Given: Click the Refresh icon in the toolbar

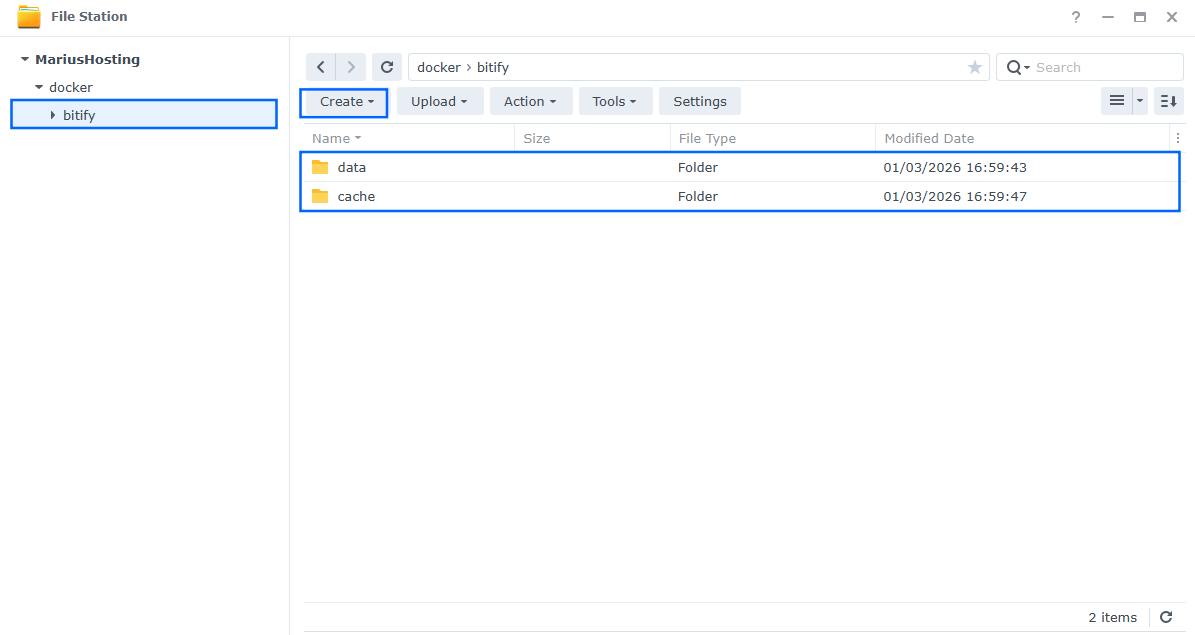Looking at the screenshot, I should (387, 67).
